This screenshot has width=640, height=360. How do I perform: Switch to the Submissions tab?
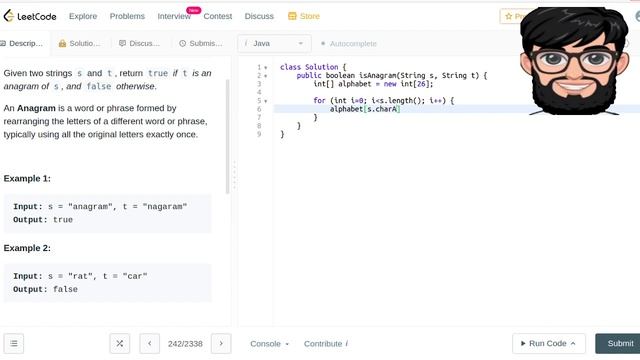(201, 43)
